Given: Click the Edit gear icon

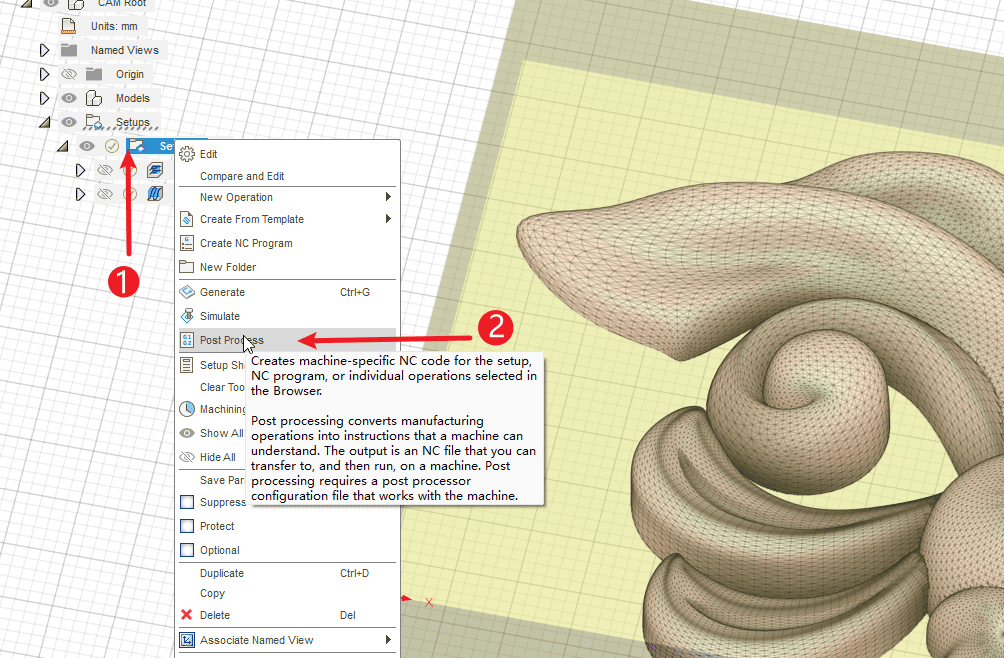Looking at the screenshot, I should click(187, 154).
